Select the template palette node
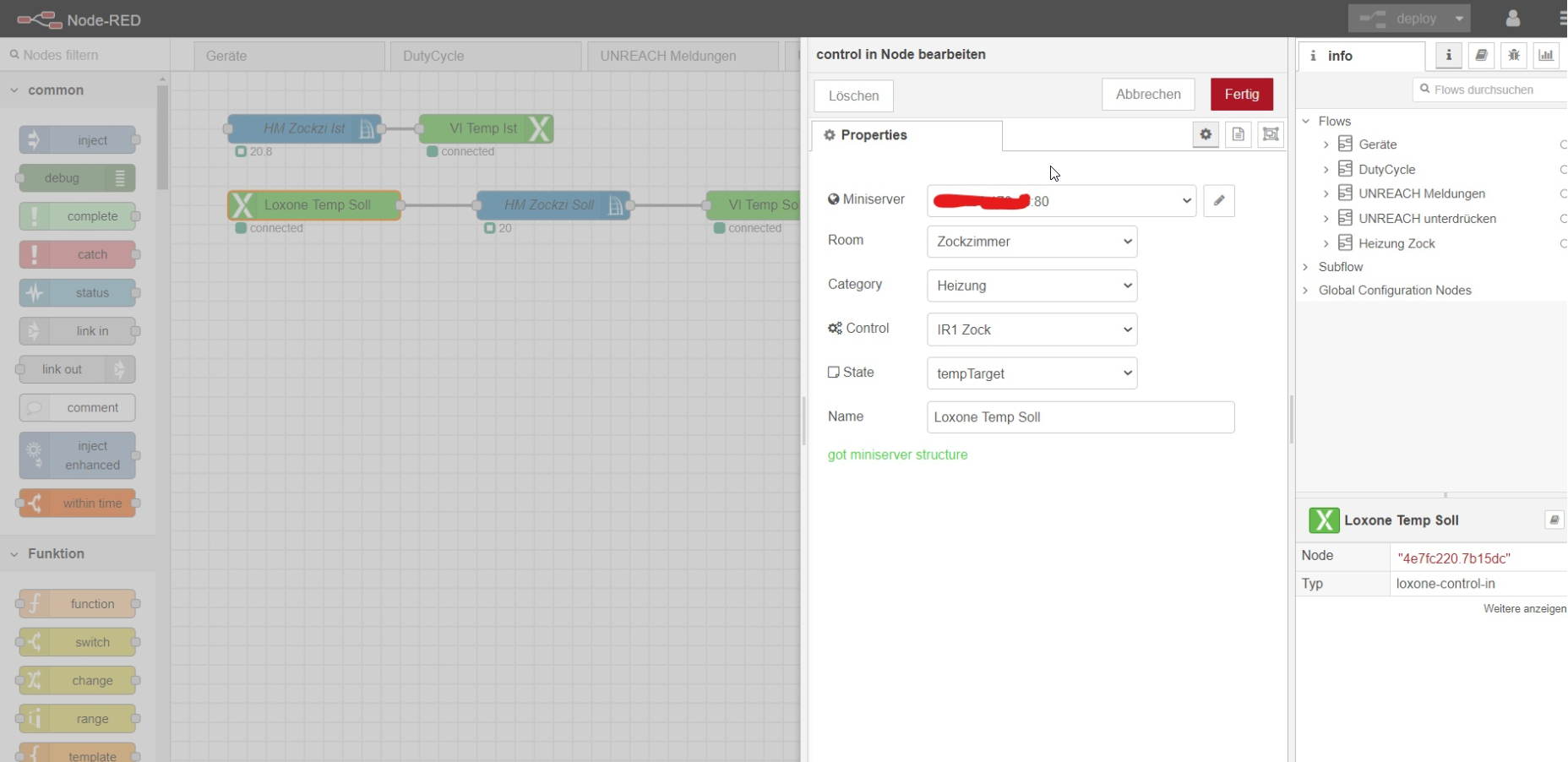1568x762 pixels. pyautogui.click(x=77, y=753)
